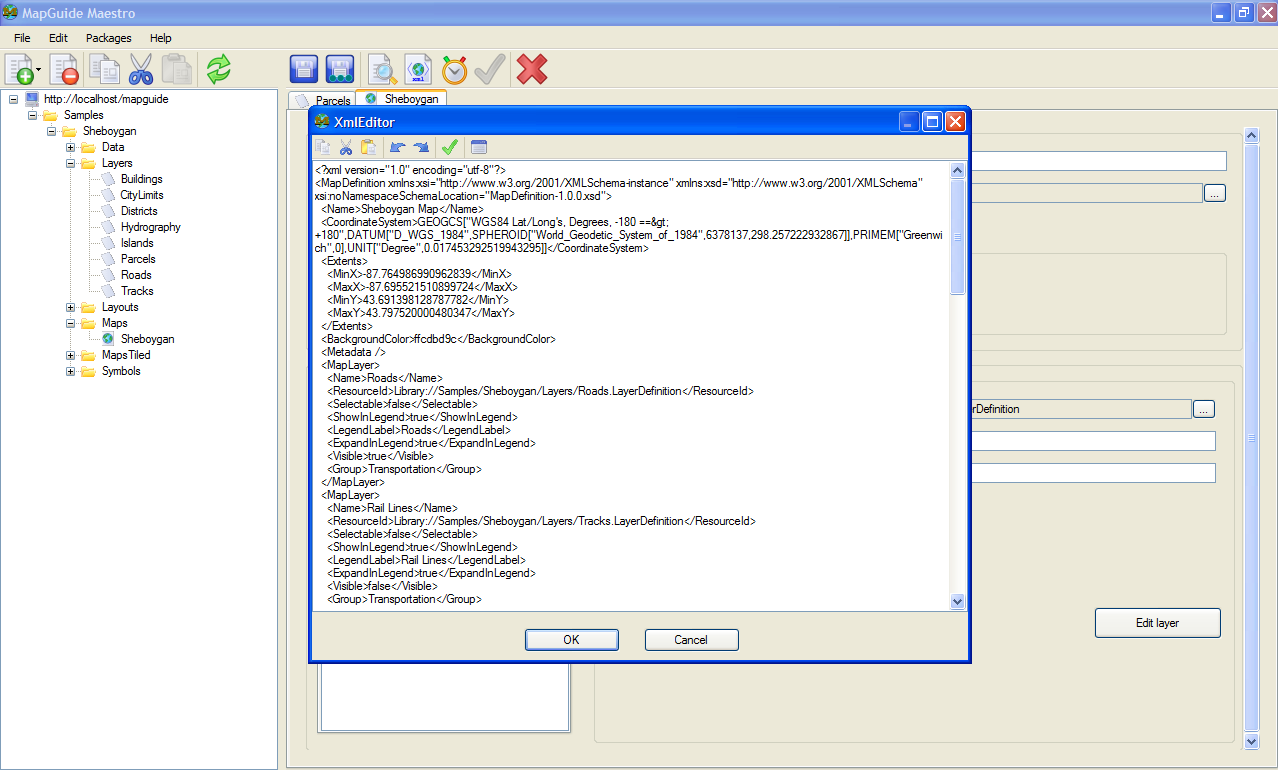This screenshot has width=1278, height=770.
Task: Expand the Data folder
Action: 71,147
